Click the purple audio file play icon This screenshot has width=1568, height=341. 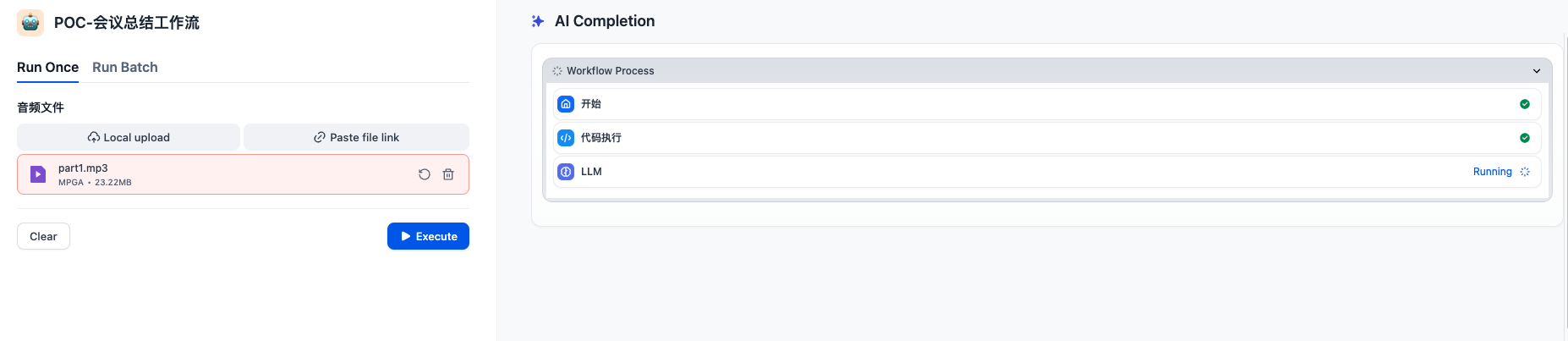coord(38,174)
